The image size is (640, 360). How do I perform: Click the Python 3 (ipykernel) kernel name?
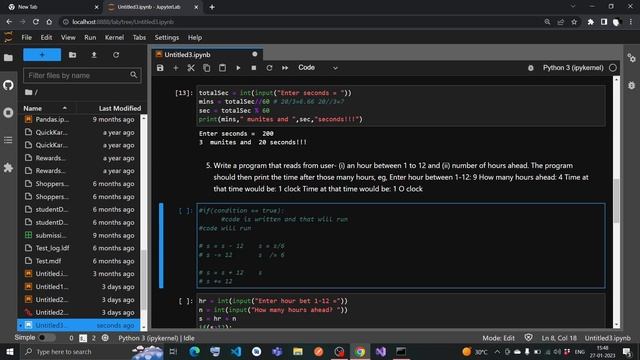point(573,68)
